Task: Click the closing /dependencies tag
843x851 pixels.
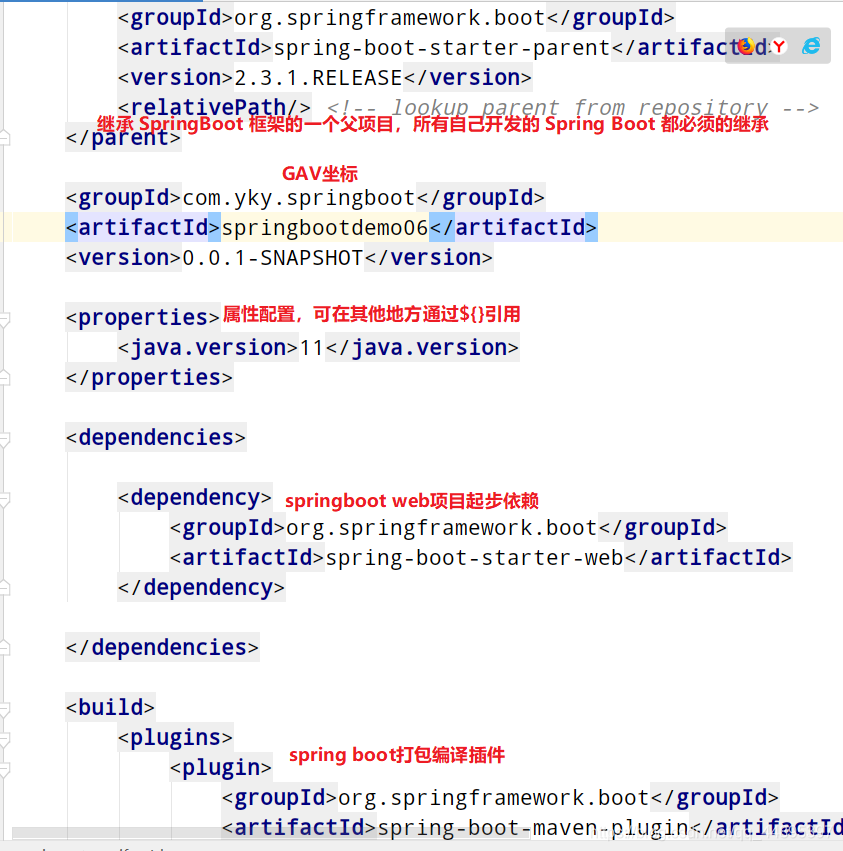Action: [162, 647]
